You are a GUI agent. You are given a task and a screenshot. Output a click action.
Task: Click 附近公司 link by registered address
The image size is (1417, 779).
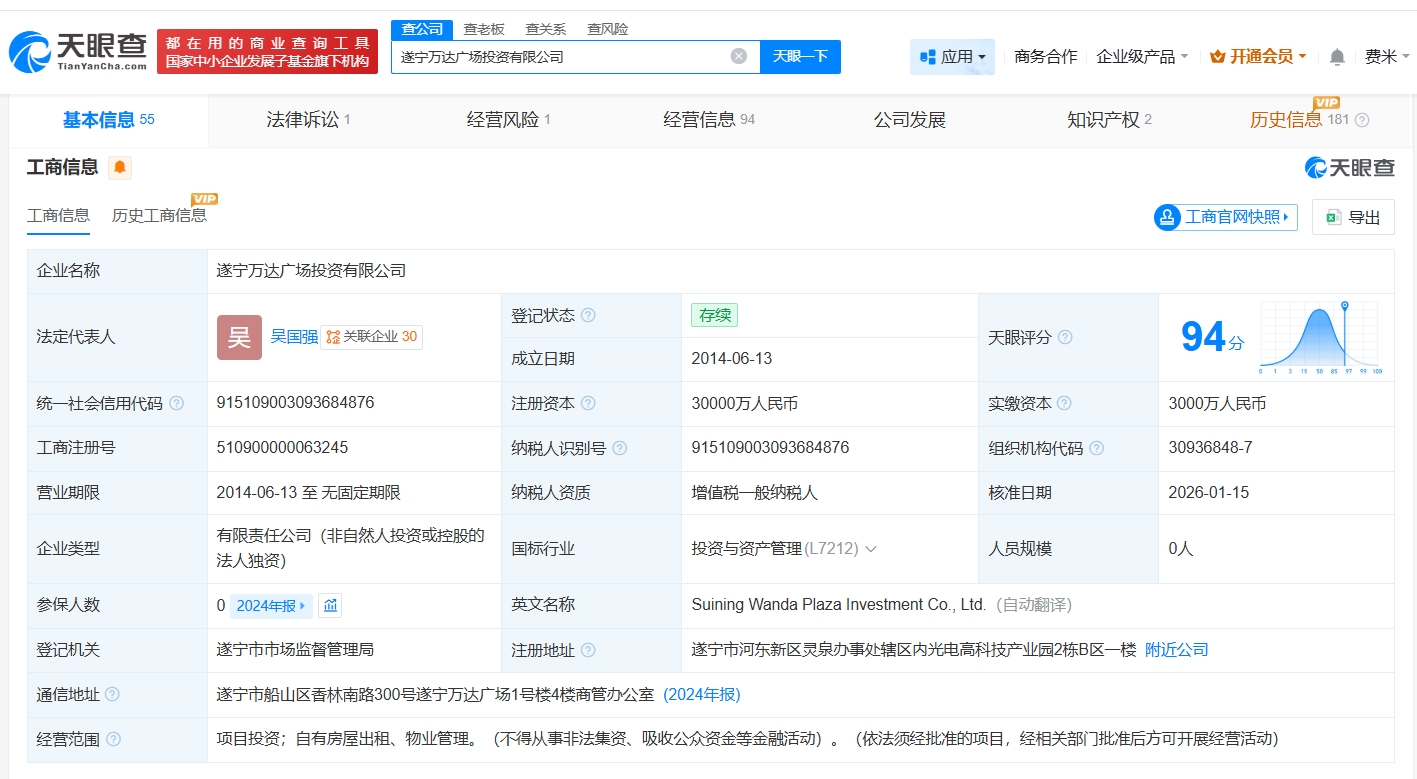point(1176,650)
